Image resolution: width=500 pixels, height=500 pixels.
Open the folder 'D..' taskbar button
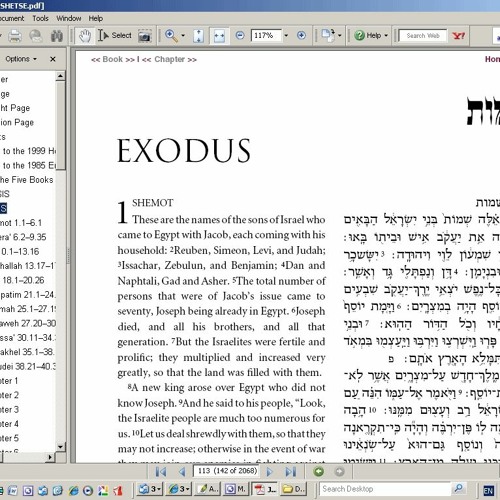coord(294,489)
